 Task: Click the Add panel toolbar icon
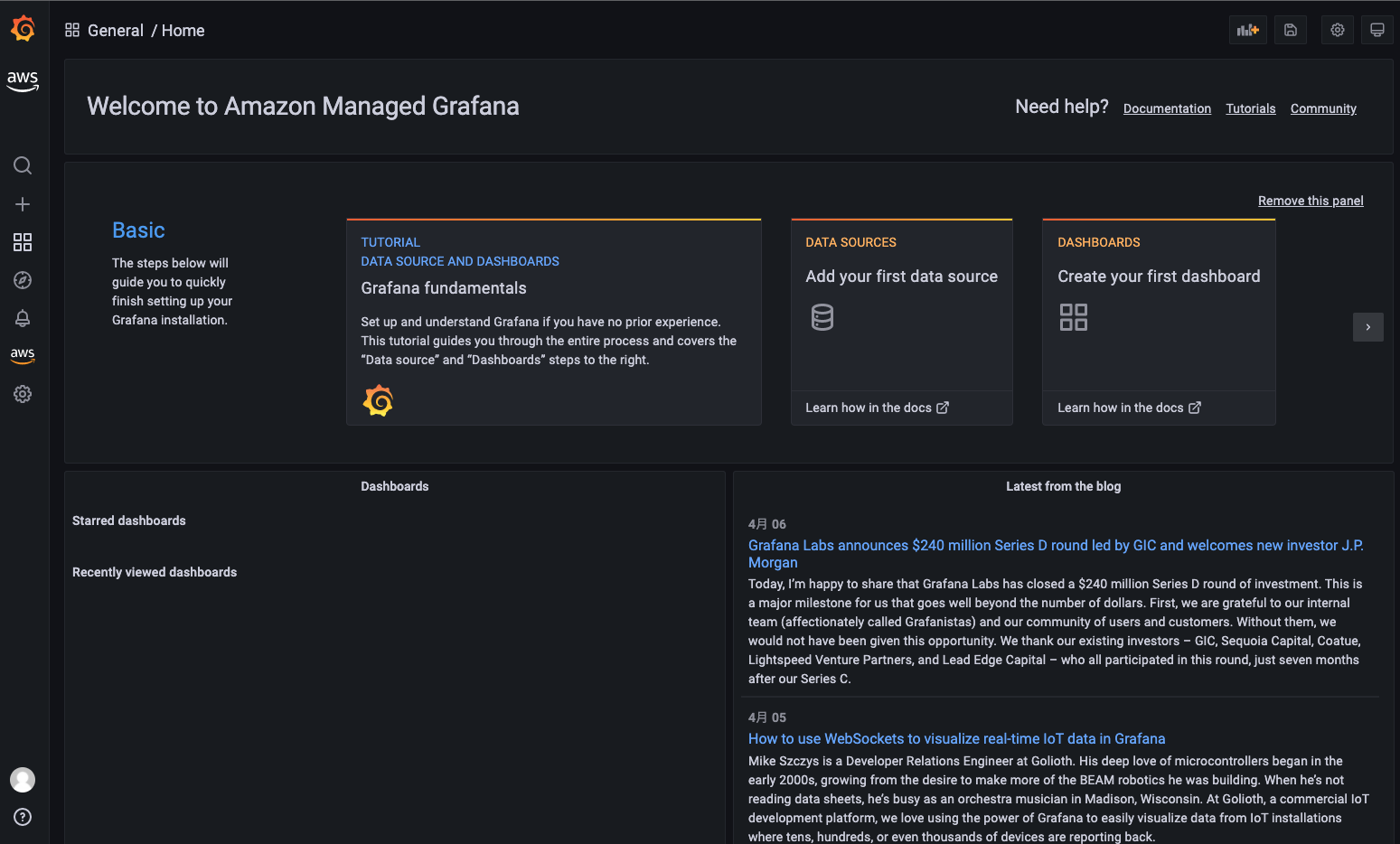1248,30
